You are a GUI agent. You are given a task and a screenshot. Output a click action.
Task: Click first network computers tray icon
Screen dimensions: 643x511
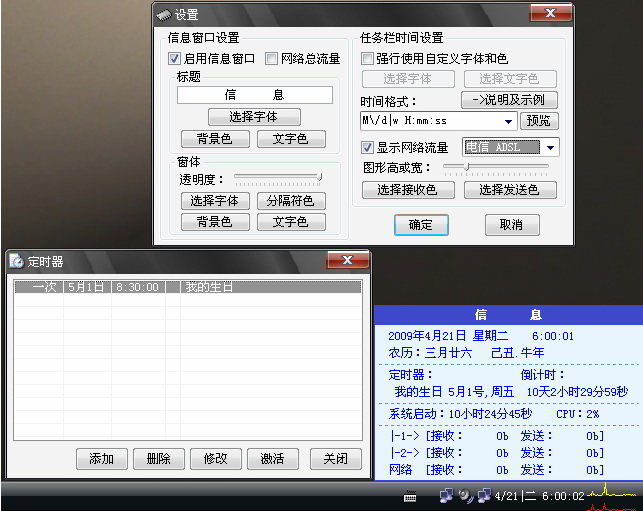[x=446, y=496]
